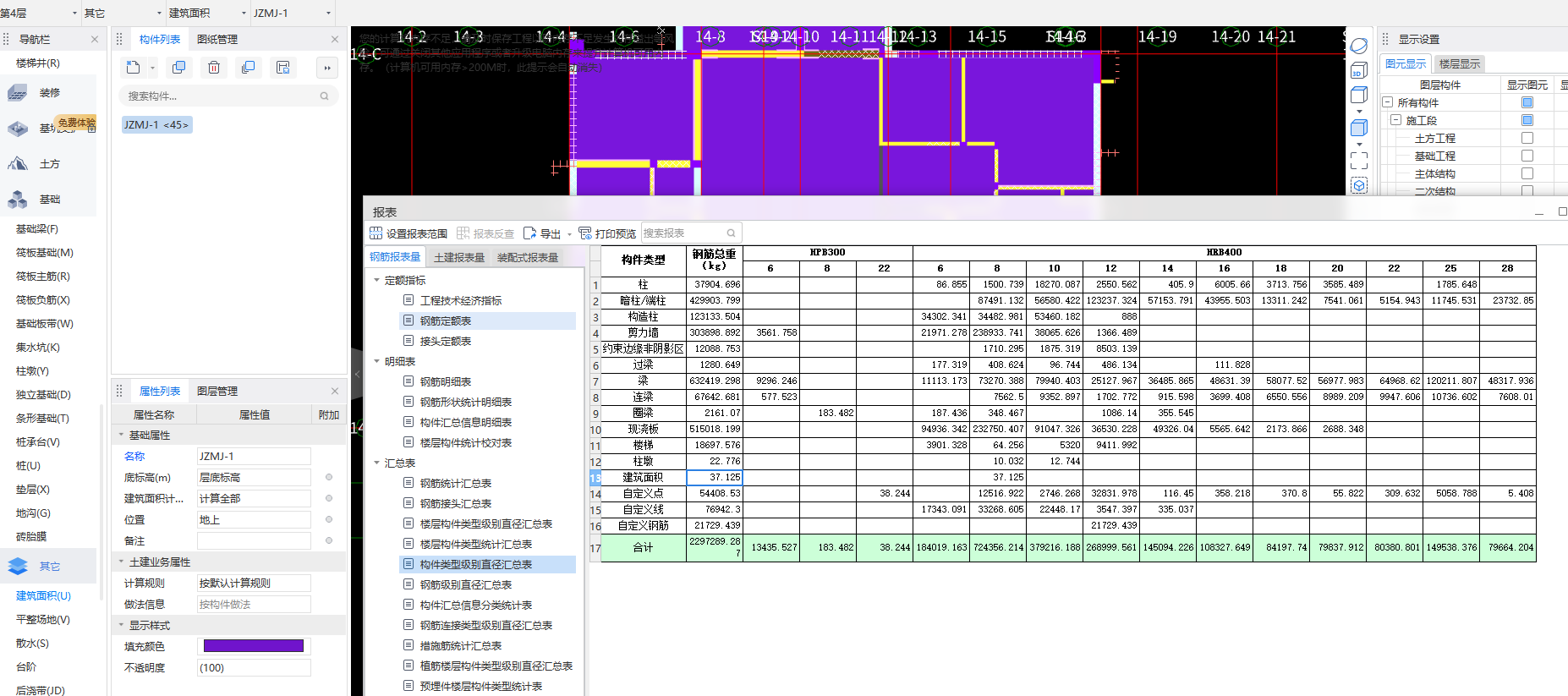Select 基础 category icon in navigation bar
Viewport: 1568px width, 696px height.
pos(18,200)
